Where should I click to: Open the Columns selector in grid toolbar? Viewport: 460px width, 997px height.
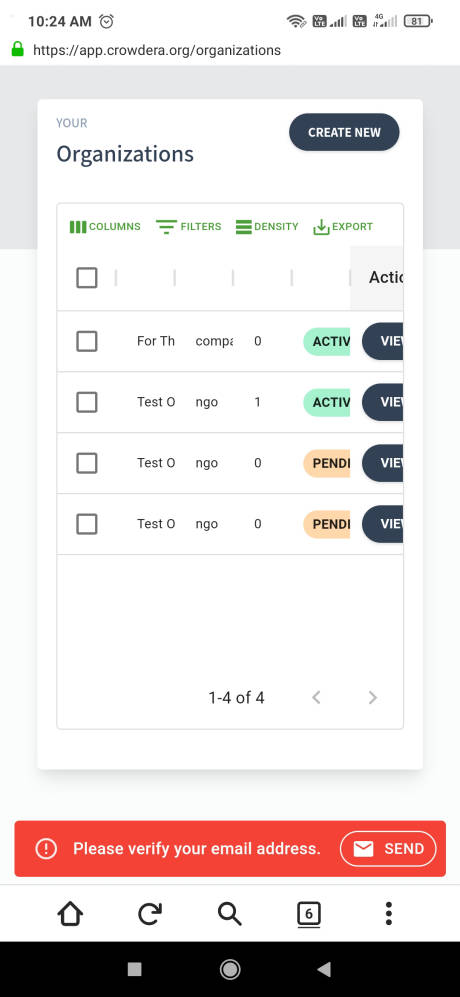(105, 226)
